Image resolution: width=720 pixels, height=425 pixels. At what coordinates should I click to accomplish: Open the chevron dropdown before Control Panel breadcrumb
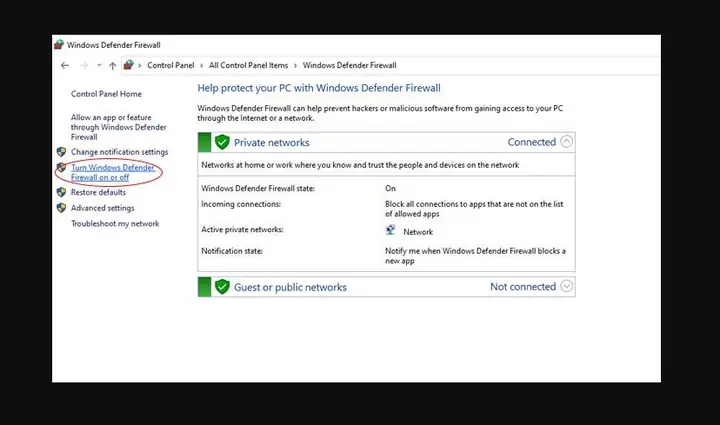pos(140,66)
